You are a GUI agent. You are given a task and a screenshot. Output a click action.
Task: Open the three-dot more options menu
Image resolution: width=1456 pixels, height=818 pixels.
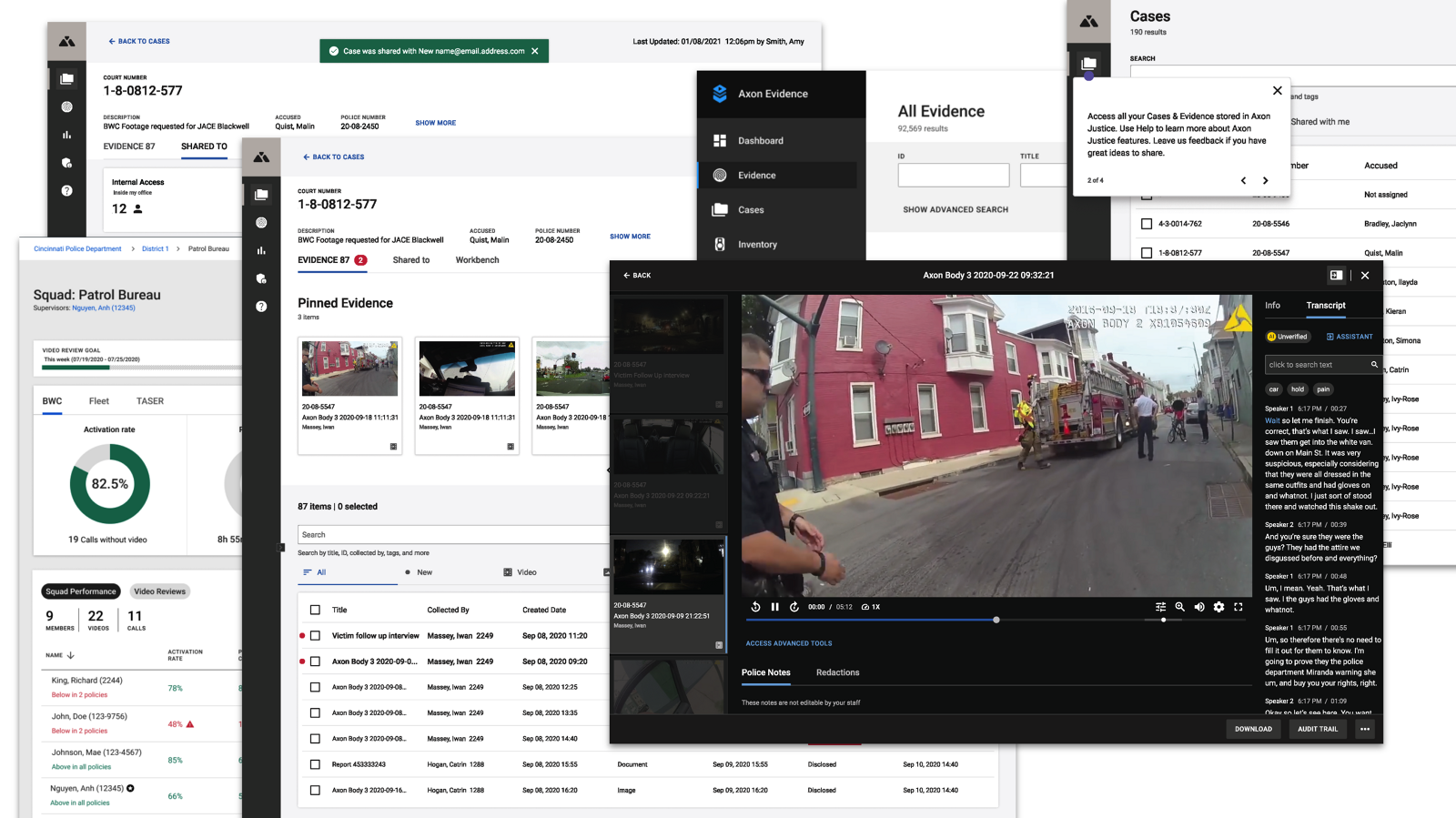pyautogui.click(x=1365, y=729)
